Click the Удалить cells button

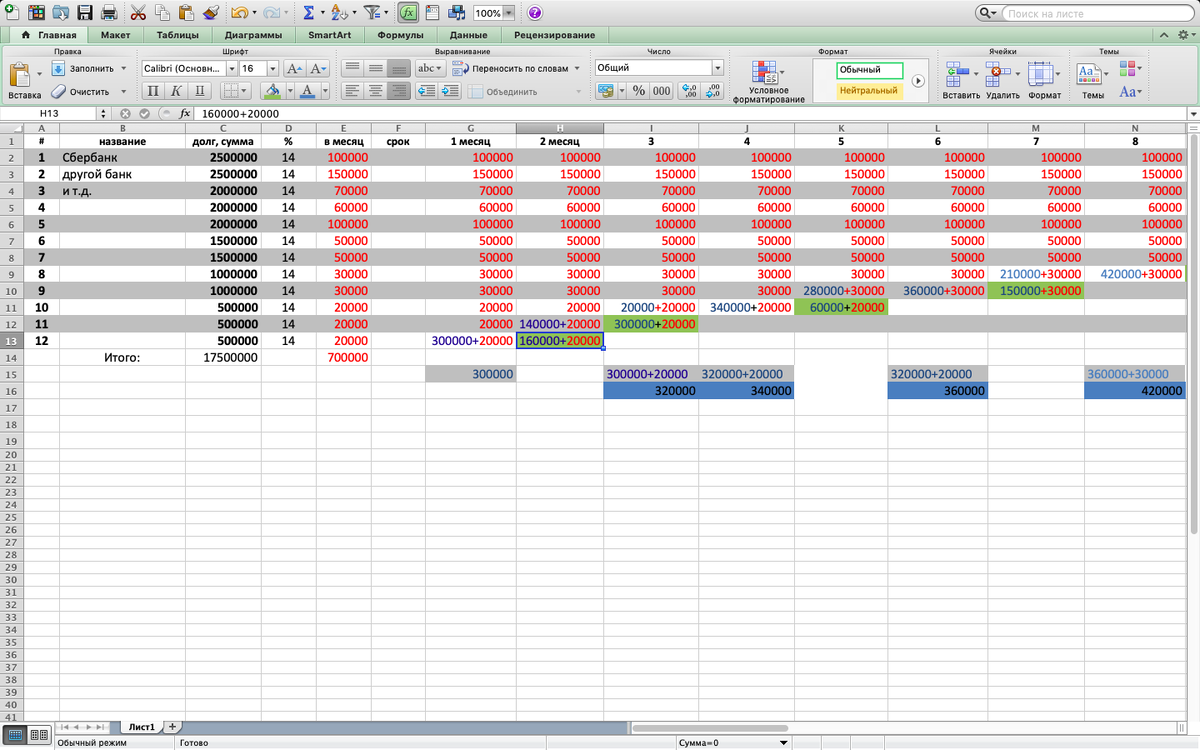coord(1002,82)
